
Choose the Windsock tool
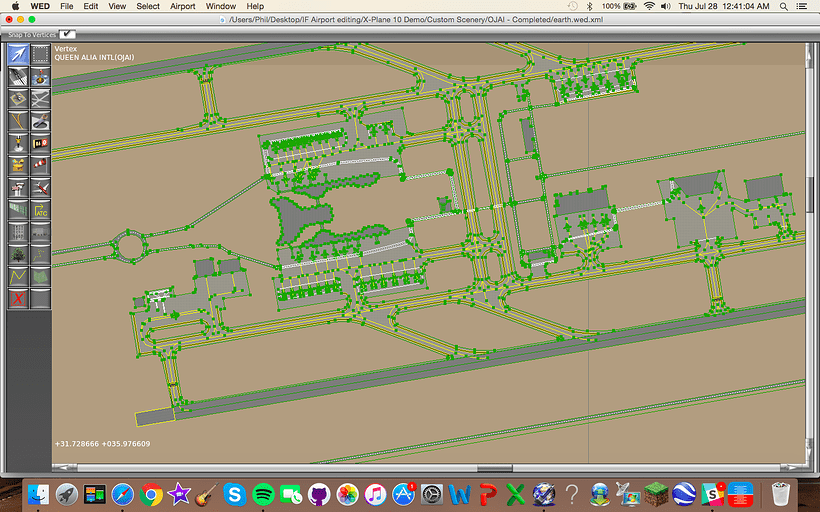tap(40, 165)
